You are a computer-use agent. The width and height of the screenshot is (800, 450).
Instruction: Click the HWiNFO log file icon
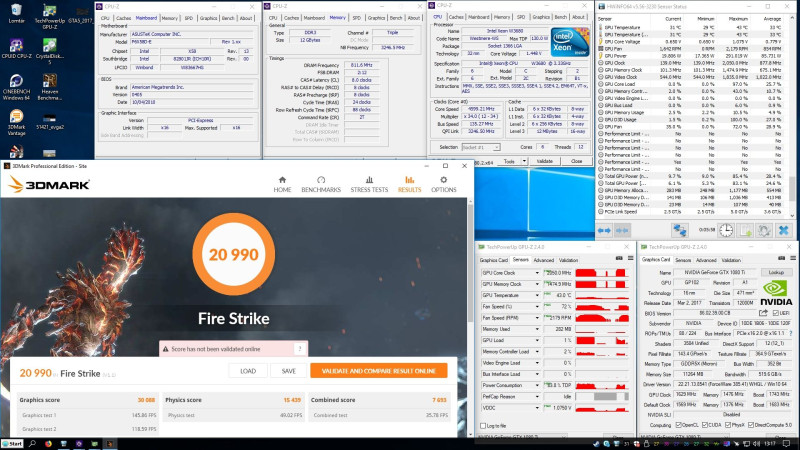pyautogui.click(x=745, y=231)
